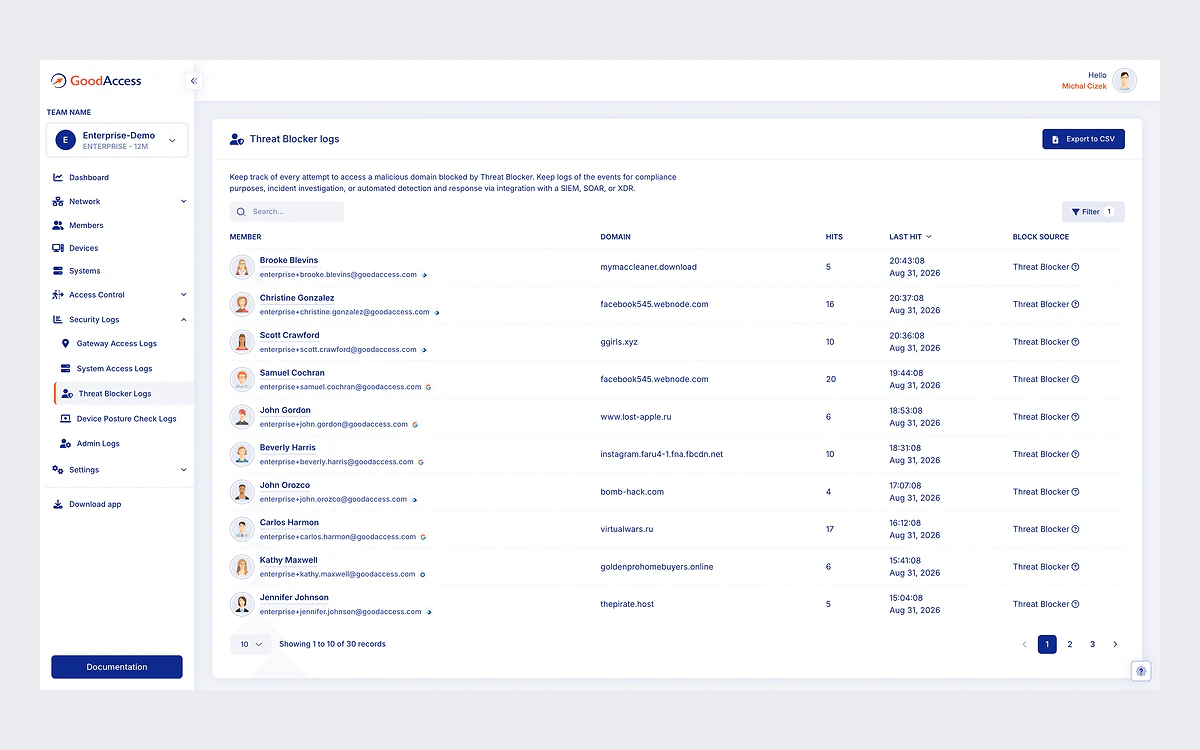Click the System Access Logs icon

click(x=66, y=368)
